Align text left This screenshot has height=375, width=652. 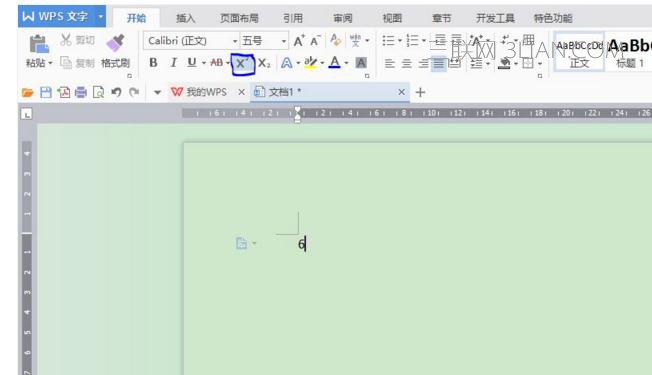[389, 64]
